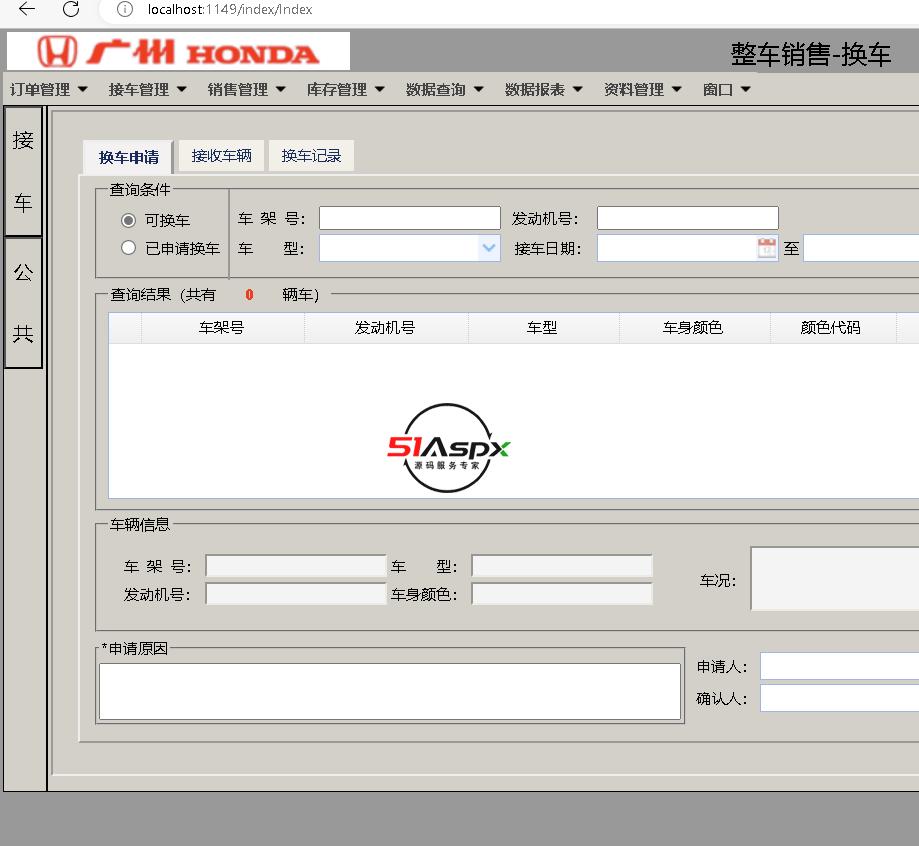Click the 发动机号 query input field
This screenshot has height=846, width=919.
[687, 218]
